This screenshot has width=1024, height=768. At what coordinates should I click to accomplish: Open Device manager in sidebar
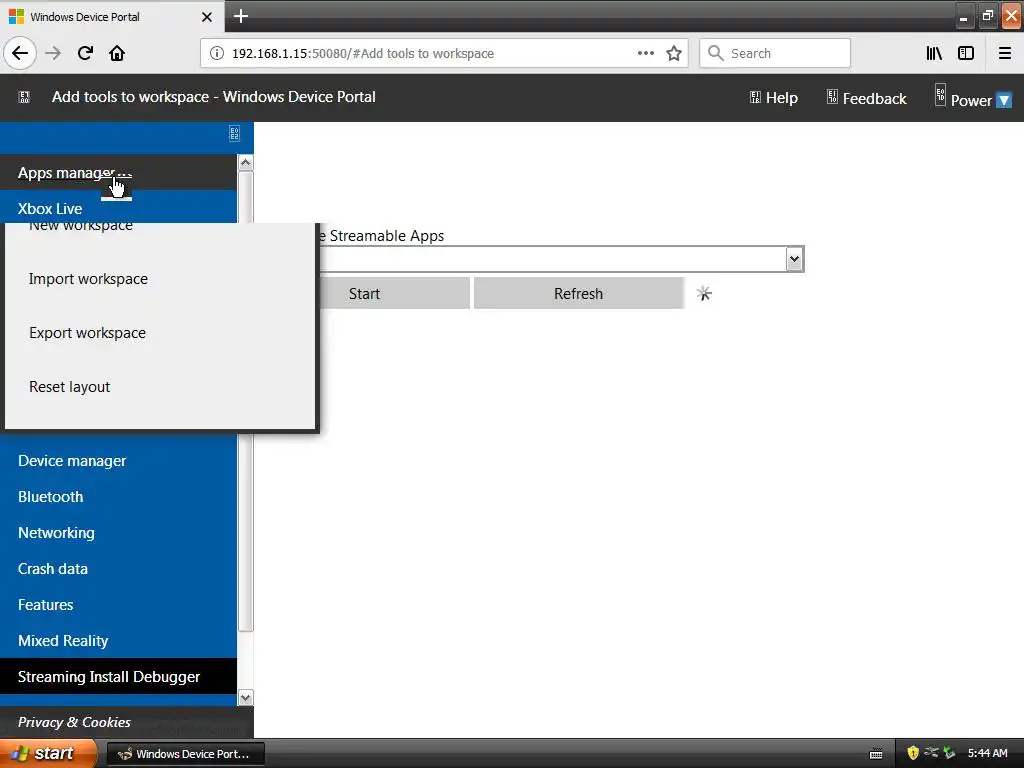[x=118, y=460]
